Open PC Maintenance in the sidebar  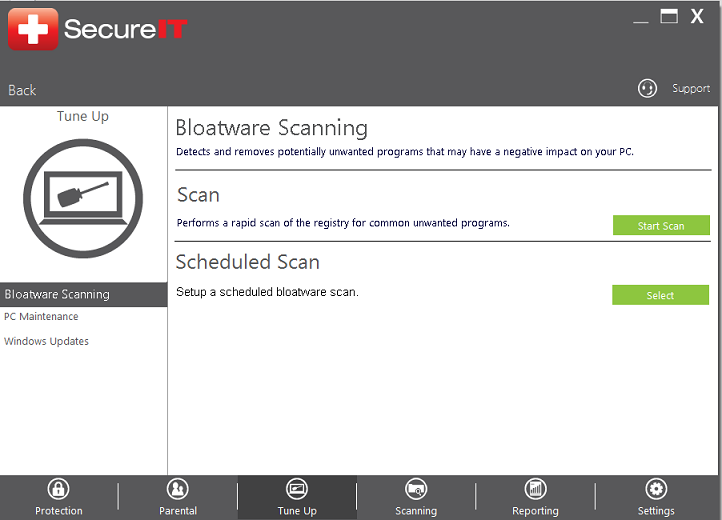coord(41,317)
